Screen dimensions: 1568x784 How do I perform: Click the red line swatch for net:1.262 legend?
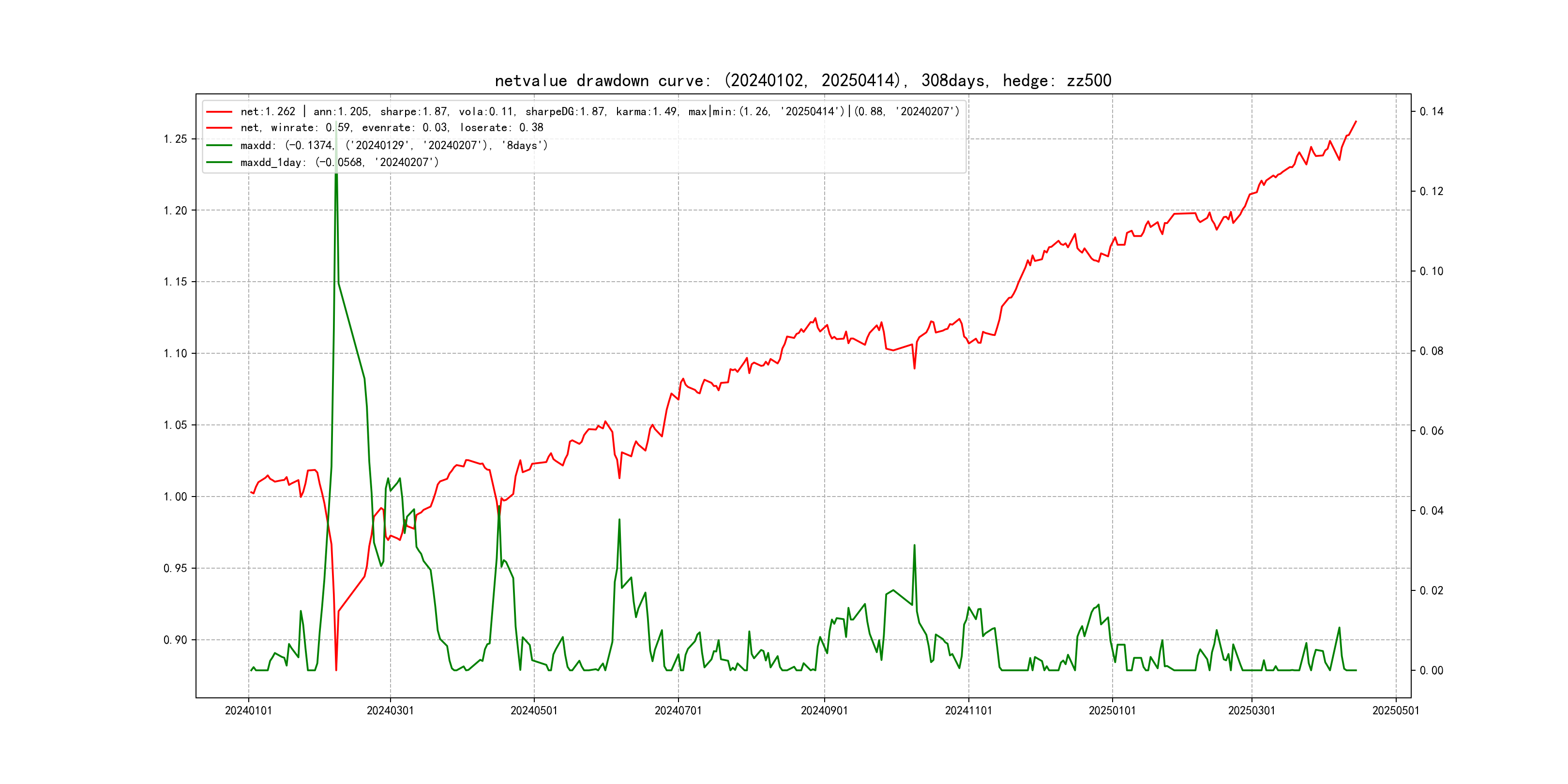point(219,112)
